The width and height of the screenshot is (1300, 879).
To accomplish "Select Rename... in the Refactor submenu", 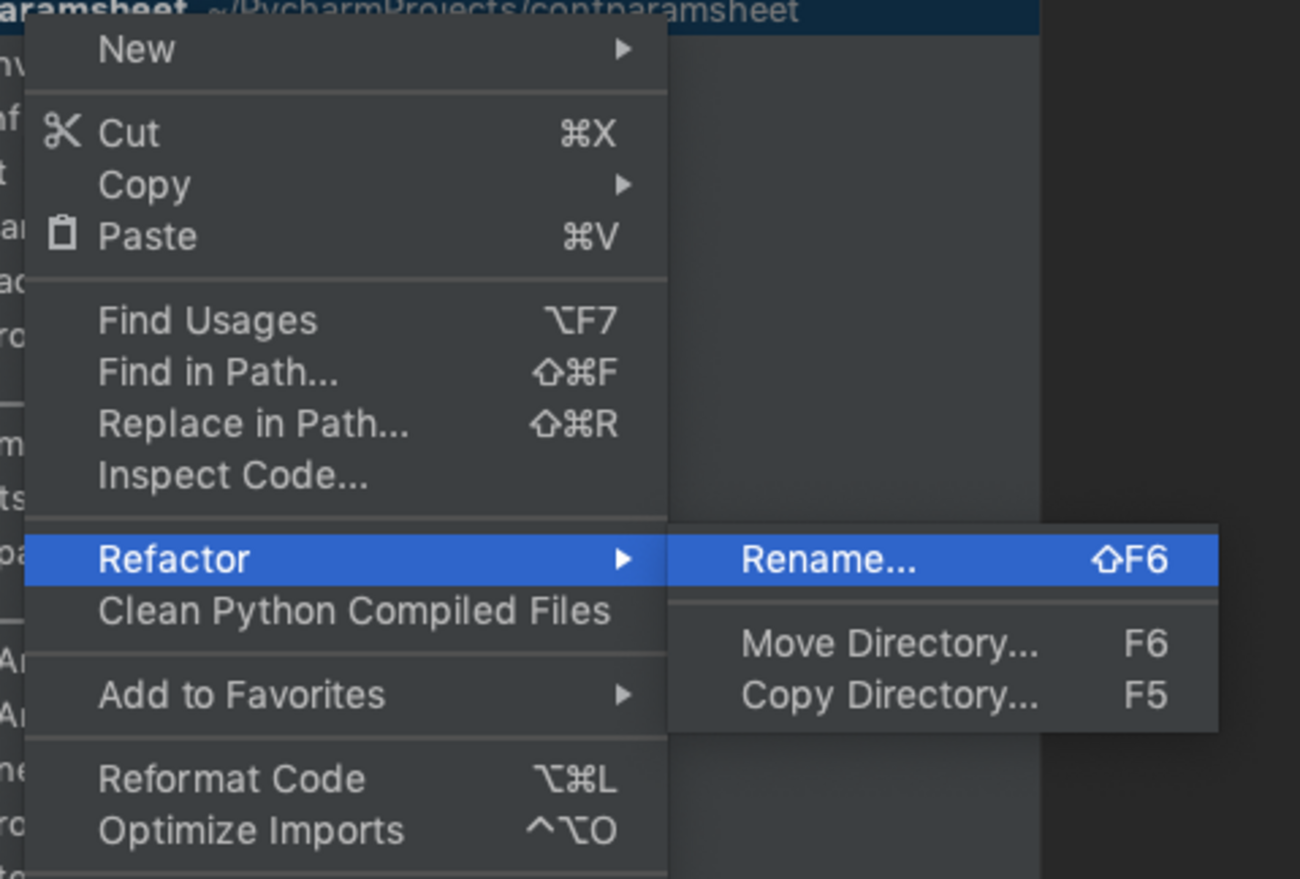I will tap(828, 559).
